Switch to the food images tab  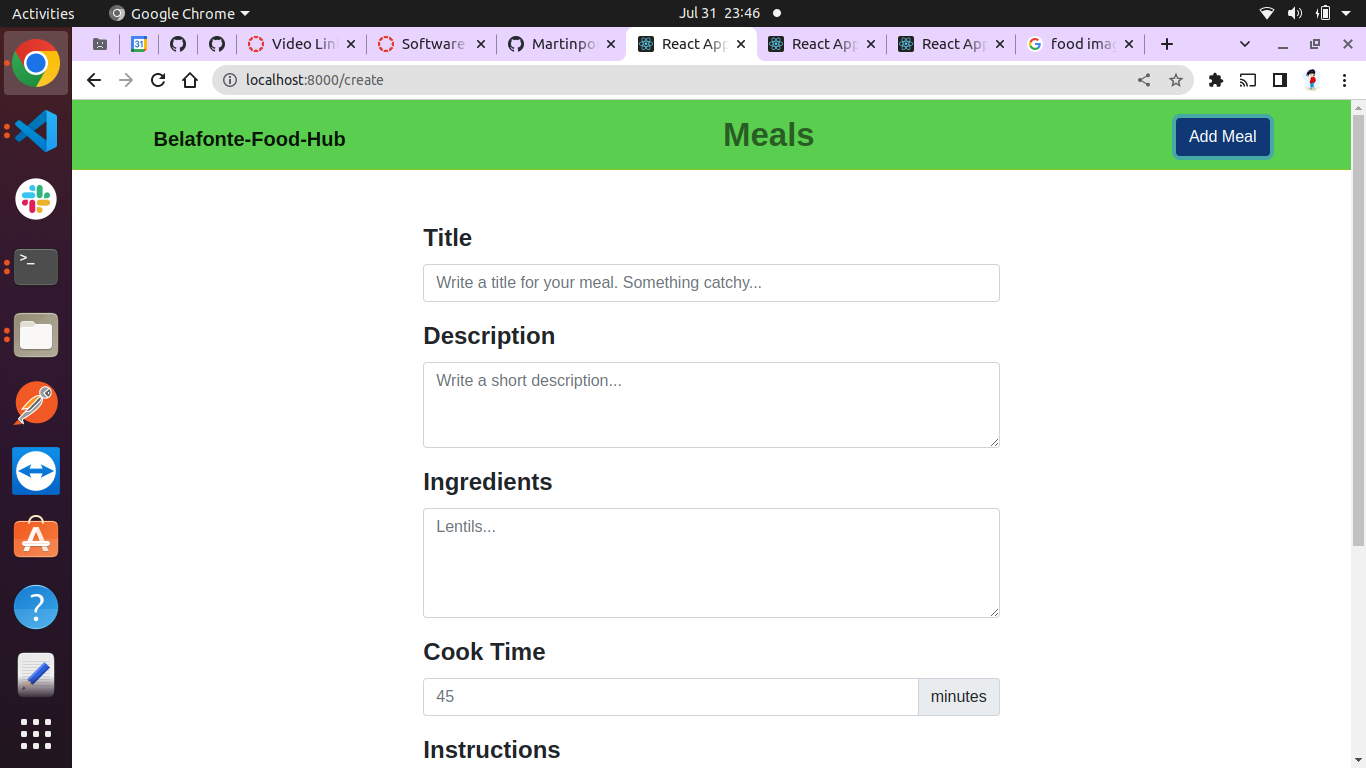point(1075,44)
